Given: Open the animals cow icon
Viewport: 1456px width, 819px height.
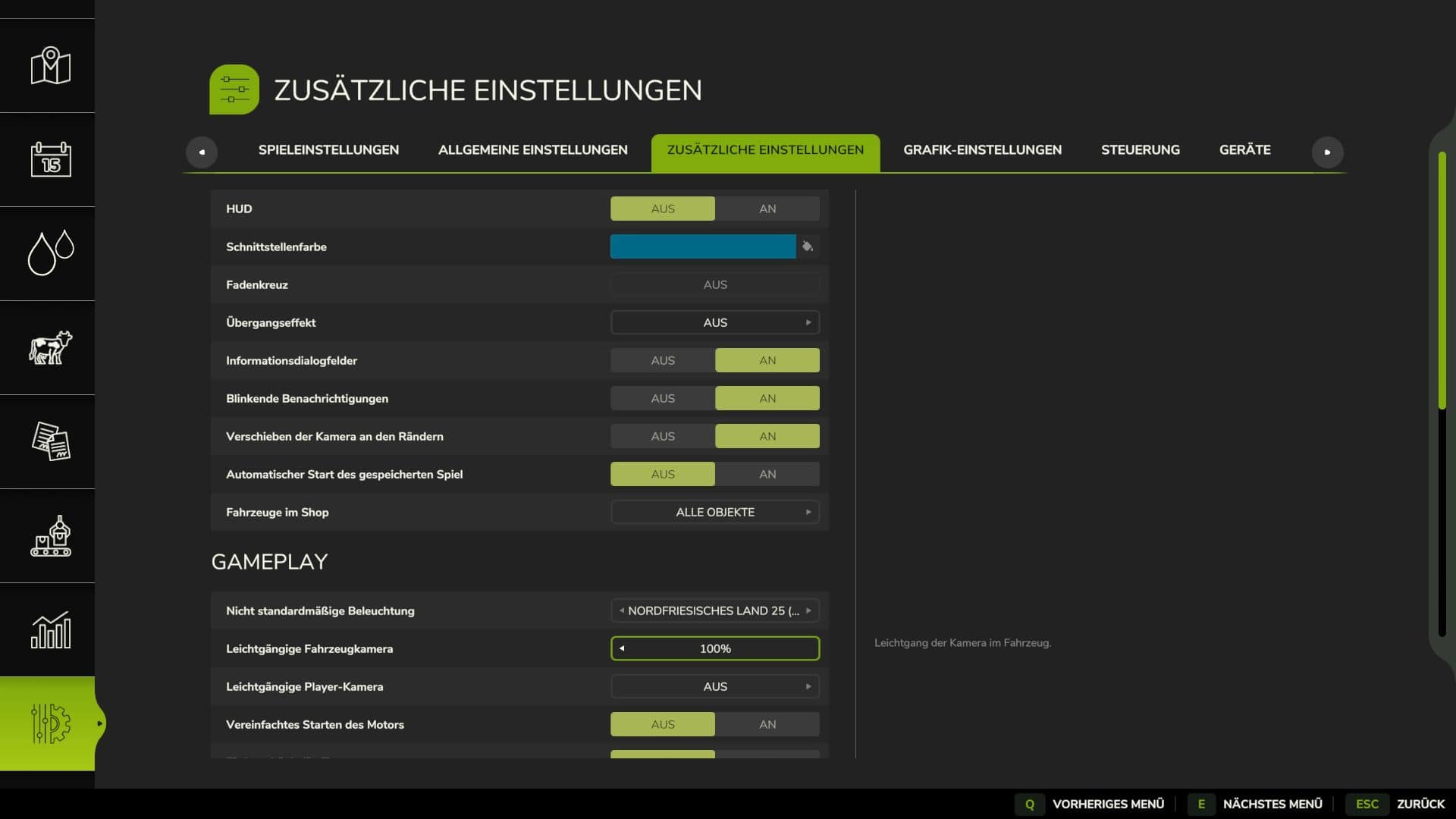Looking at the screenshot, I should point(50,348).
